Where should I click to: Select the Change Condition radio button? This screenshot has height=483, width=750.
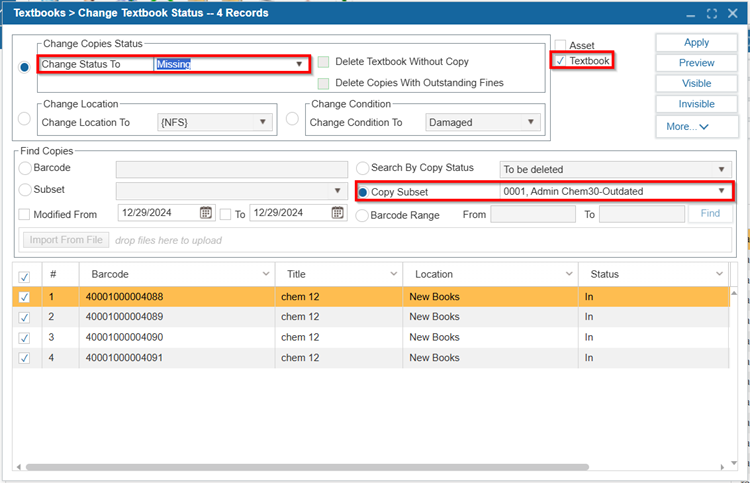click(292, 118)
